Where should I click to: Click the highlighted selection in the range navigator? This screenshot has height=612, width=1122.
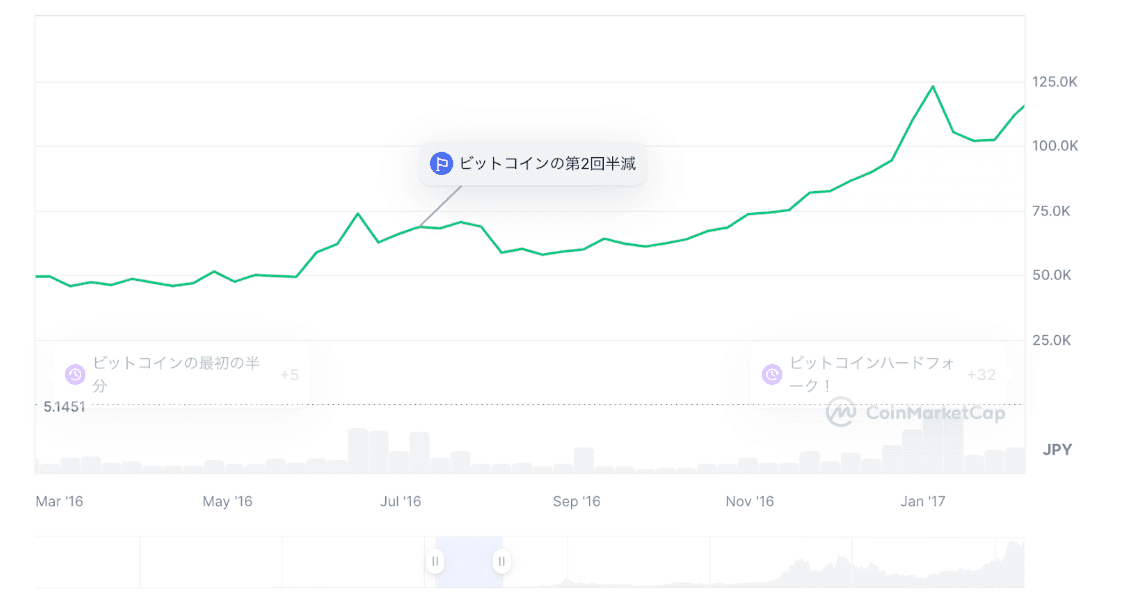coord(468,562)
